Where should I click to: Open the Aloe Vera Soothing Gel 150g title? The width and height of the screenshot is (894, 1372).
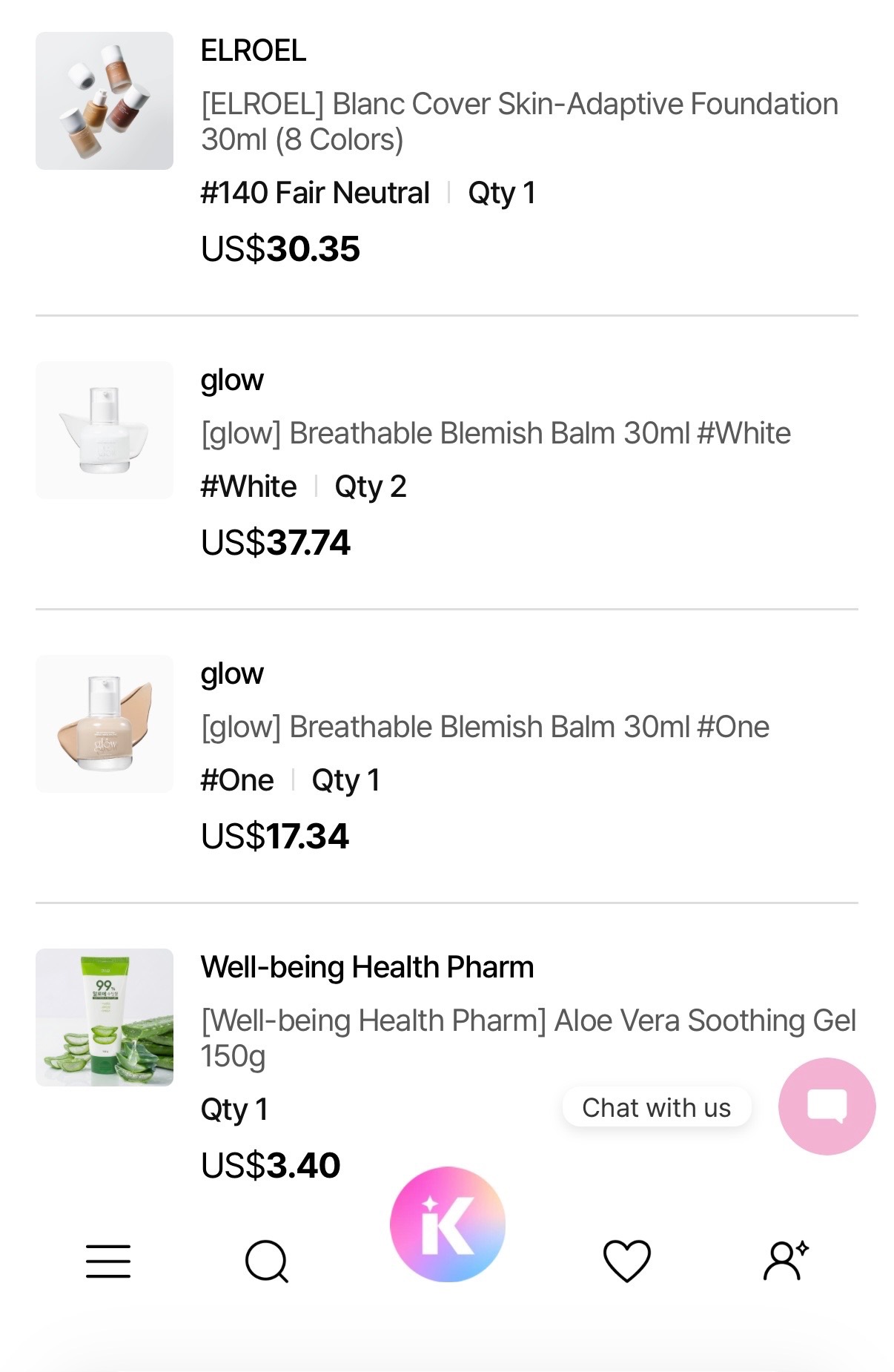coord(529,1038)
